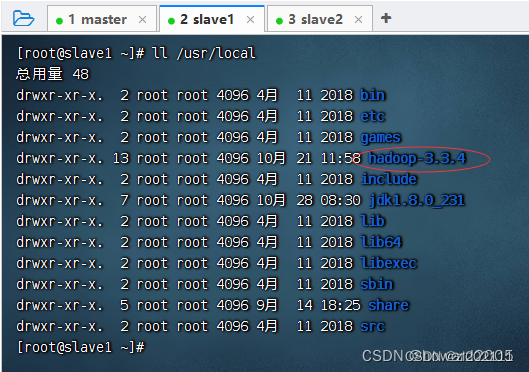Viewport: 529px width, 372px height.
Task: Click link count '5' in share row
Action: [x=124, y=305]
